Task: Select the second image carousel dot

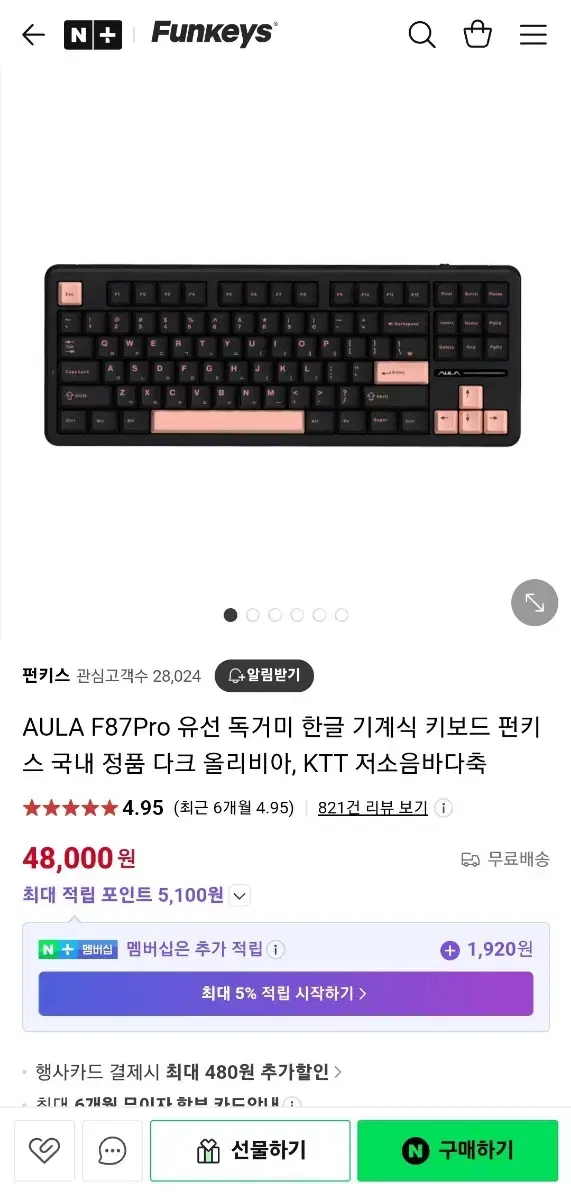Action: tap(253, 615)
